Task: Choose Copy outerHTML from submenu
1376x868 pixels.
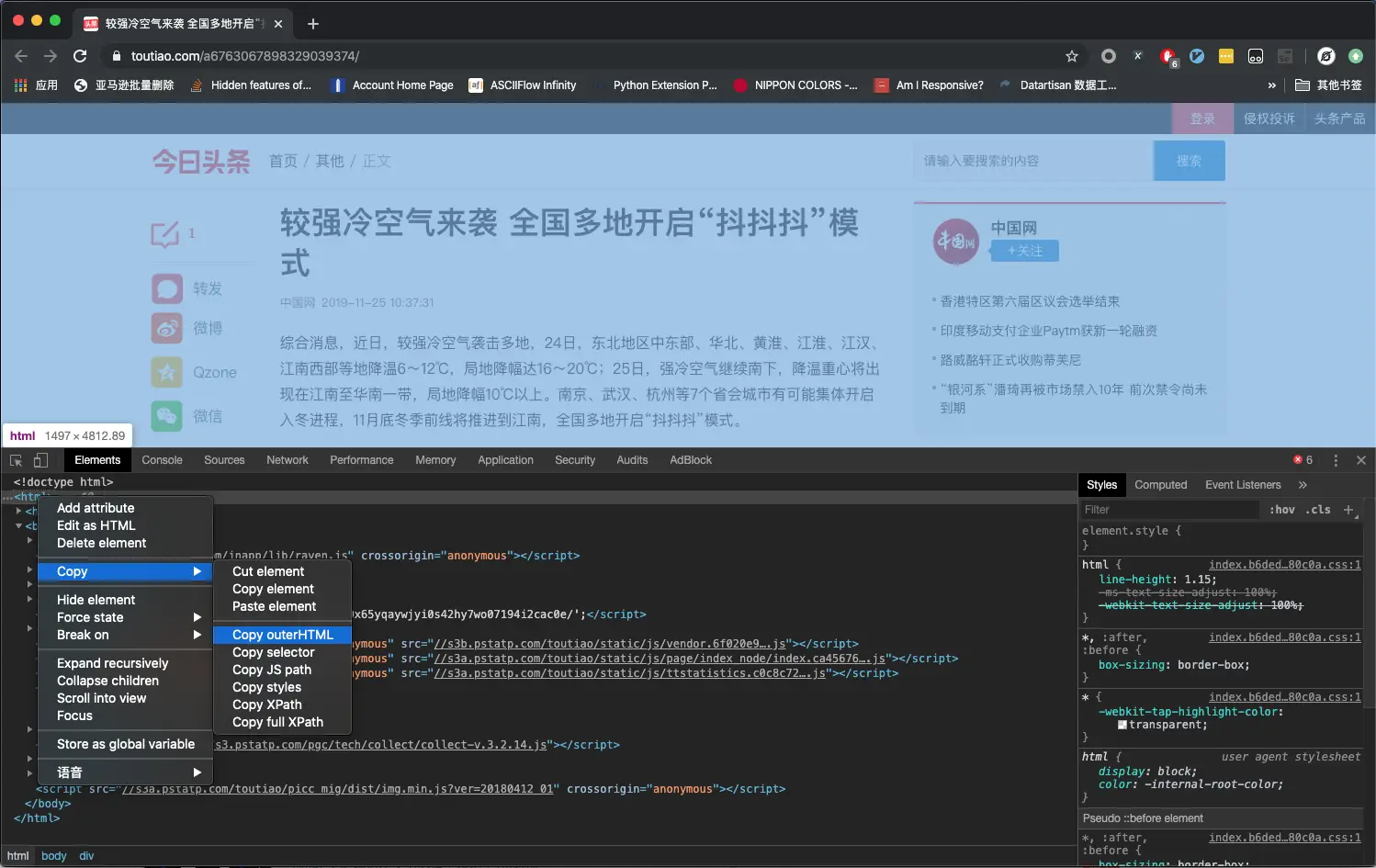Action: [x=282, y=635]
